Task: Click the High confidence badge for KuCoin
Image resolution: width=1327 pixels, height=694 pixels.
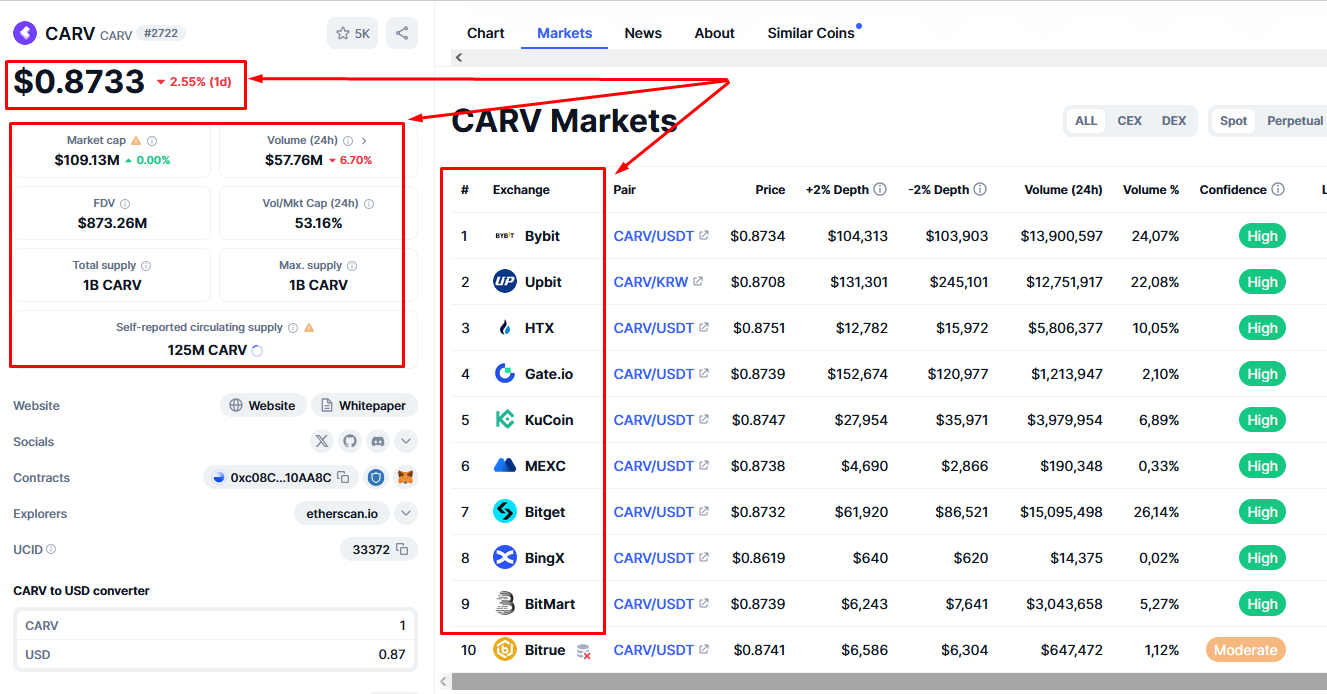Action: tap(1262, 420)
